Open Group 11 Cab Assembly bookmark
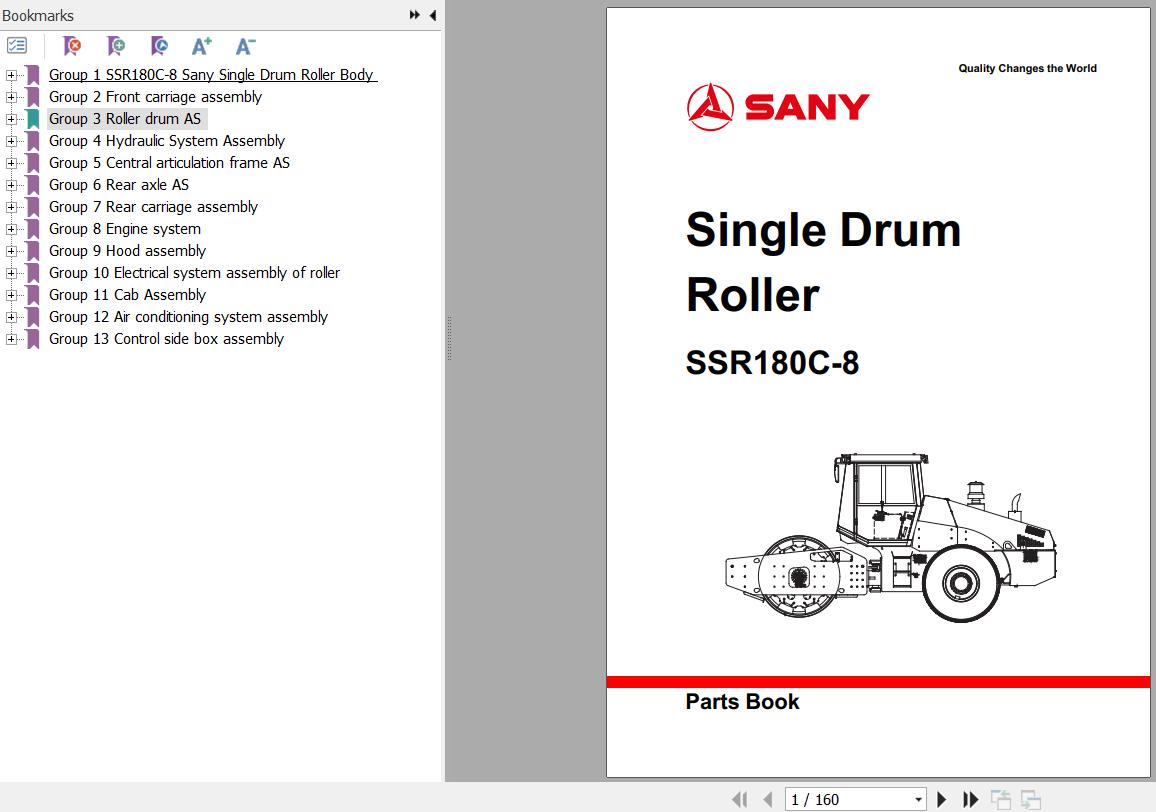The image size is (1156, 812). point(127,295)
